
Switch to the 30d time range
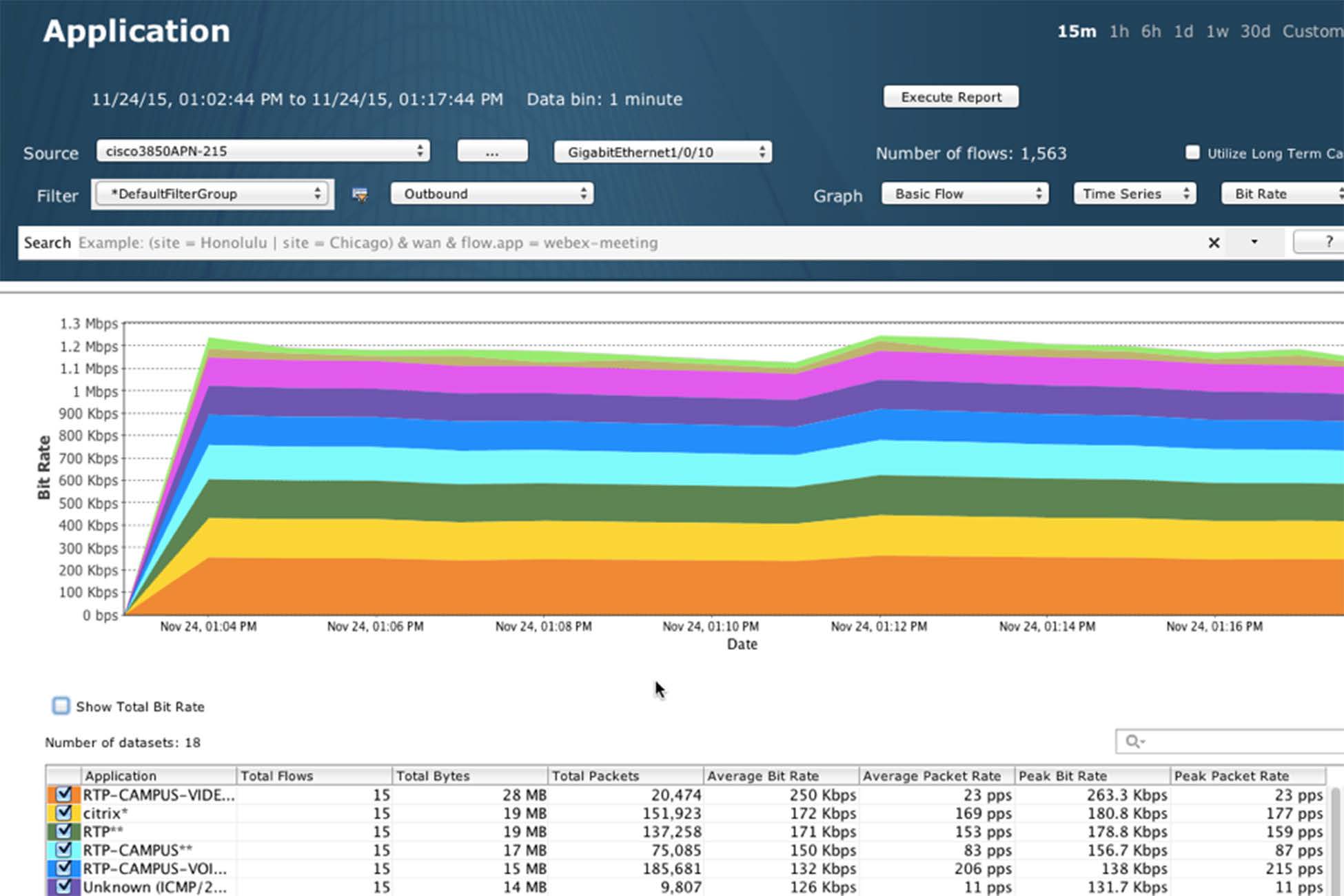pos(1254,32)
